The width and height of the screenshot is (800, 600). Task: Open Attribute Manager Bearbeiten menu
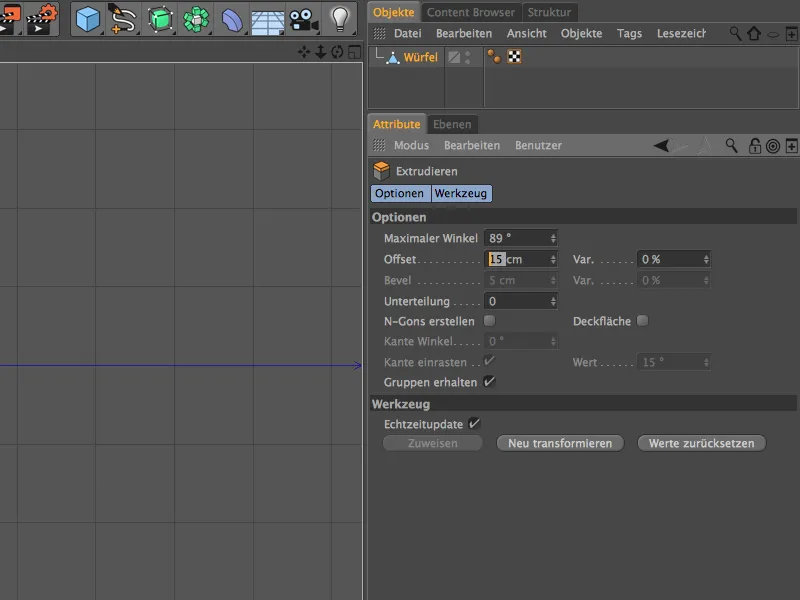tap(472, 145)
